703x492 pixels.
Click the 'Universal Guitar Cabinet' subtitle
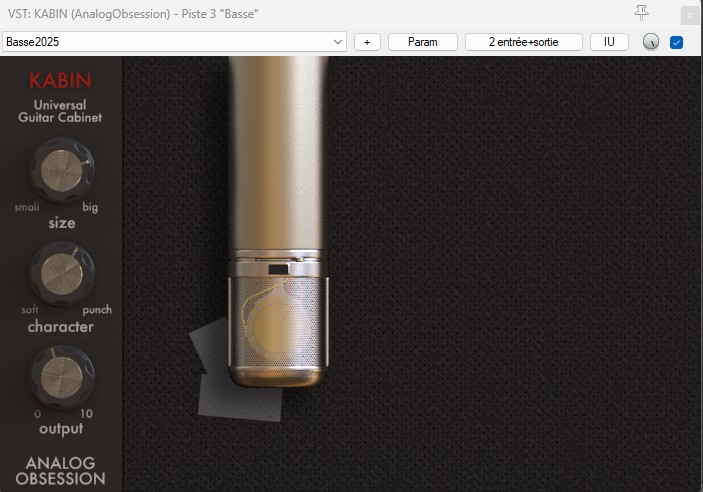[x=60, y=111]
